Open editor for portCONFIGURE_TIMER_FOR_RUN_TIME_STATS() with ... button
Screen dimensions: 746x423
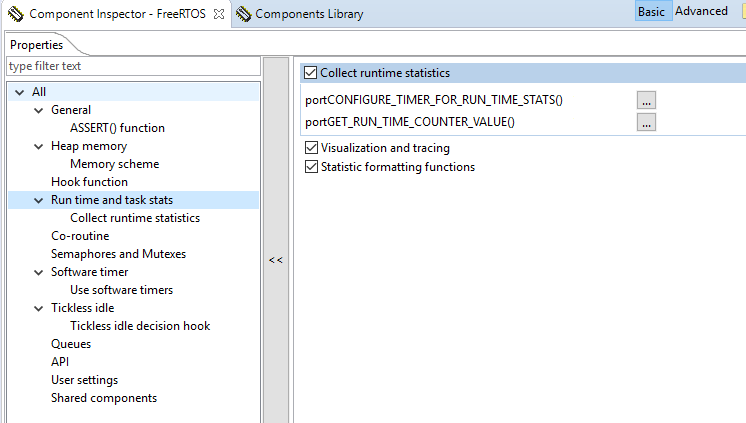(646, 100)
